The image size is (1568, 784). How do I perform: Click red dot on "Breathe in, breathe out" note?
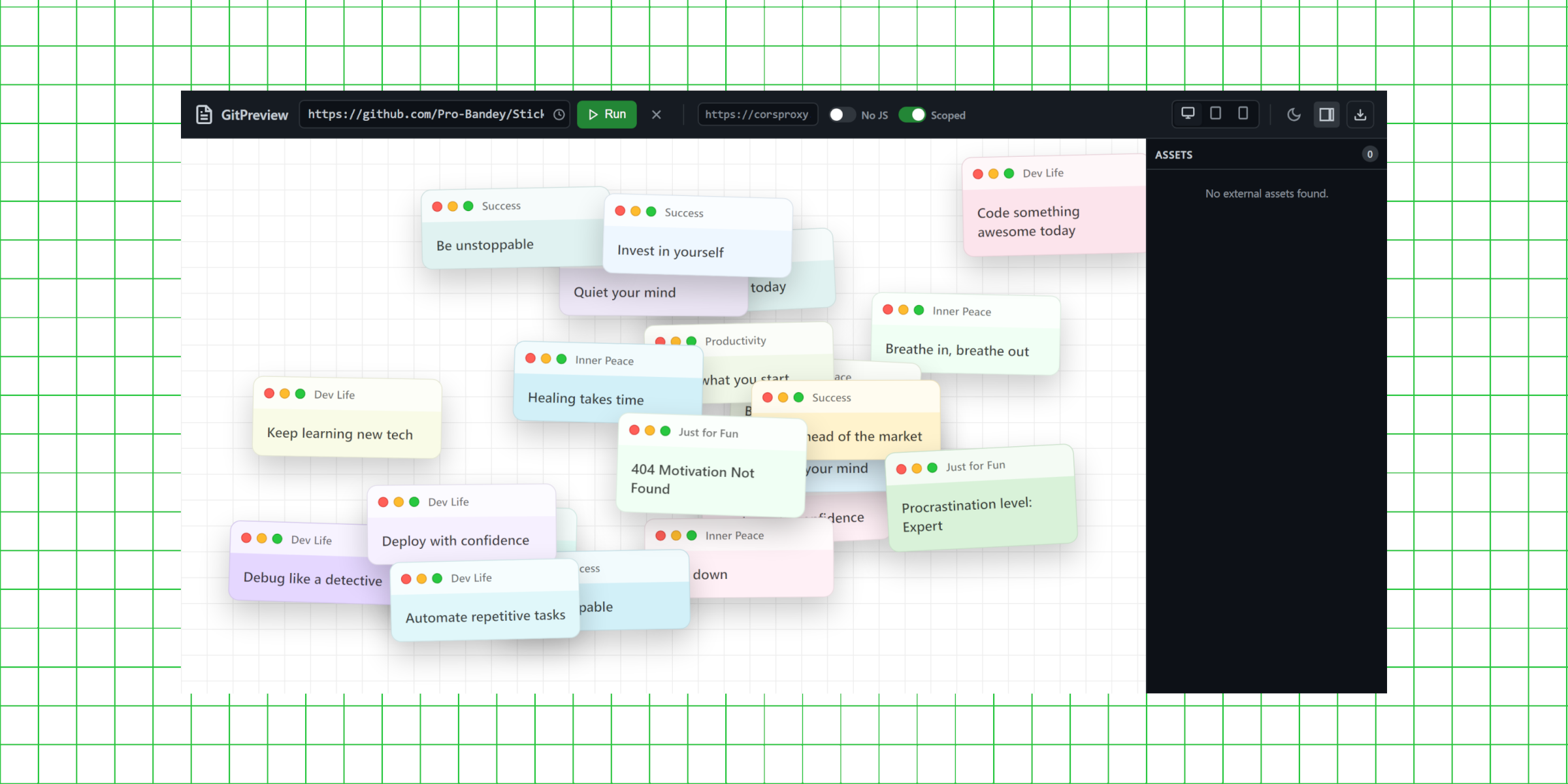click(887, 310)
